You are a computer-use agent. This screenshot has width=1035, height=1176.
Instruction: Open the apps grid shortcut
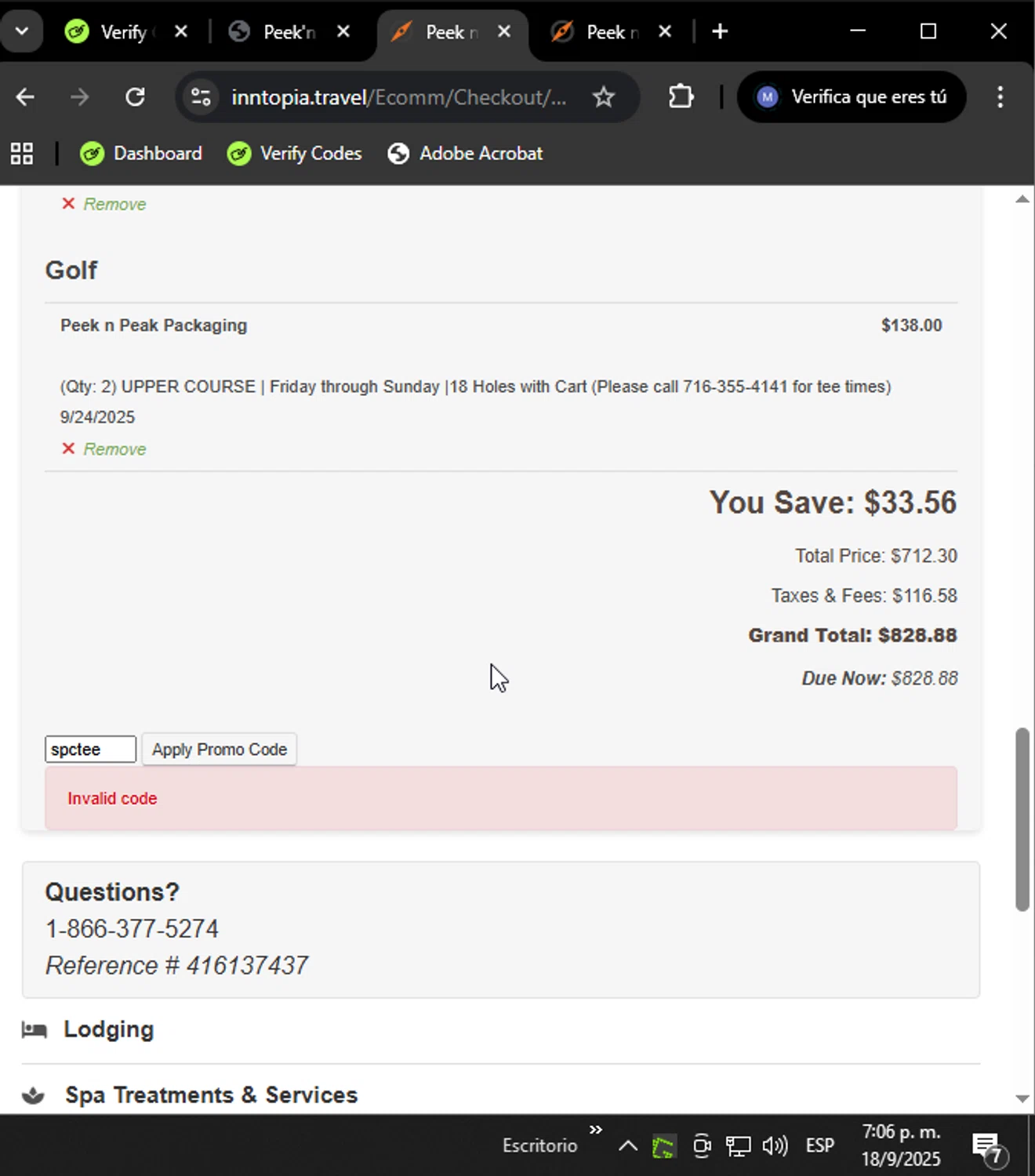click(22, 154)
